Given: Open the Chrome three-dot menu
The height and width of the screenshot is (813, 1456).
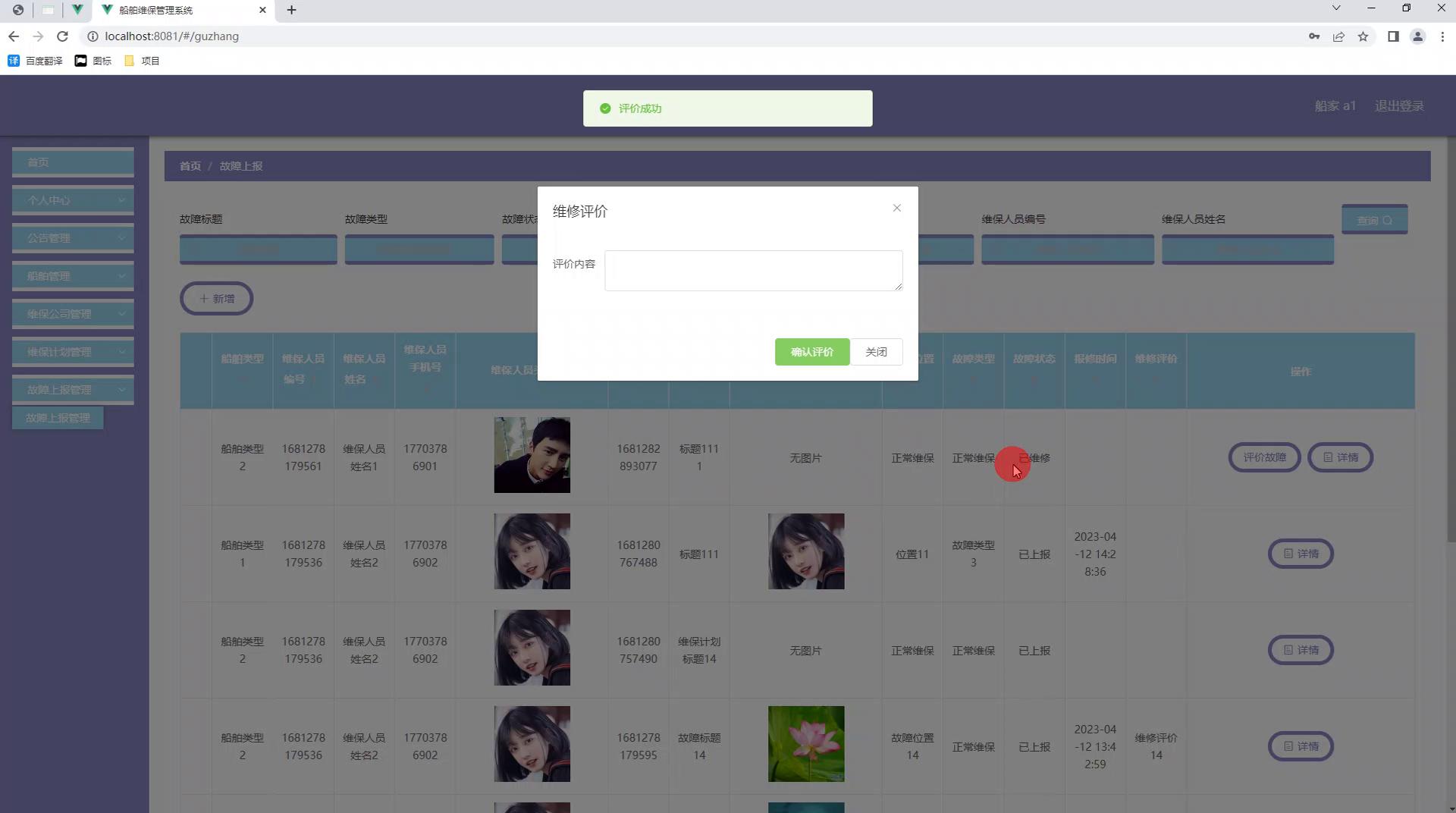Looking at the screenshot, I should [x=1442, y=36].
